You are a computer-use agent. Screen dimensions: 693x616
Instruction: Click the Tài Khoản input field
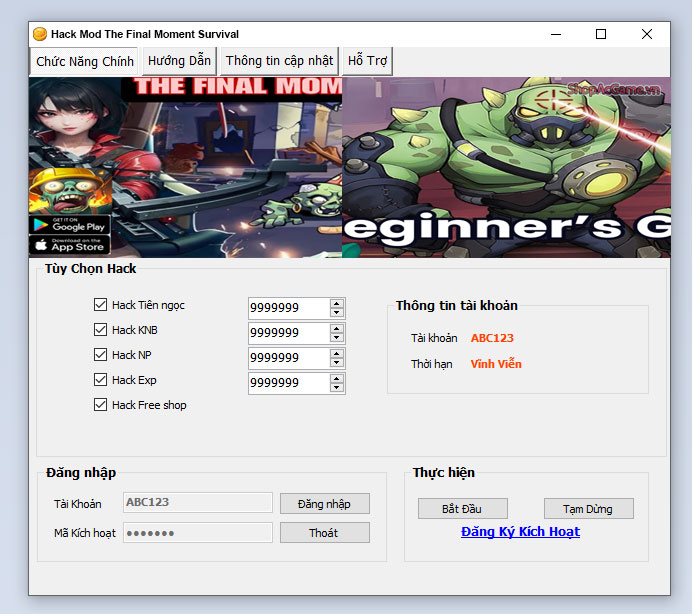198,502
